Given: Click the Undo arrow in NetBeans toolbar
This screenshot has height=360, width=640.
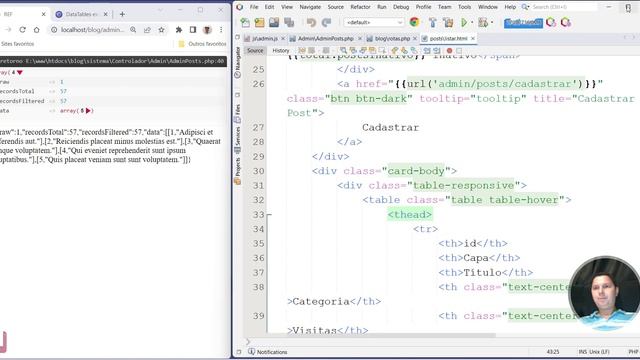Looking at the screenshot, I should click(x=311, y=22).
